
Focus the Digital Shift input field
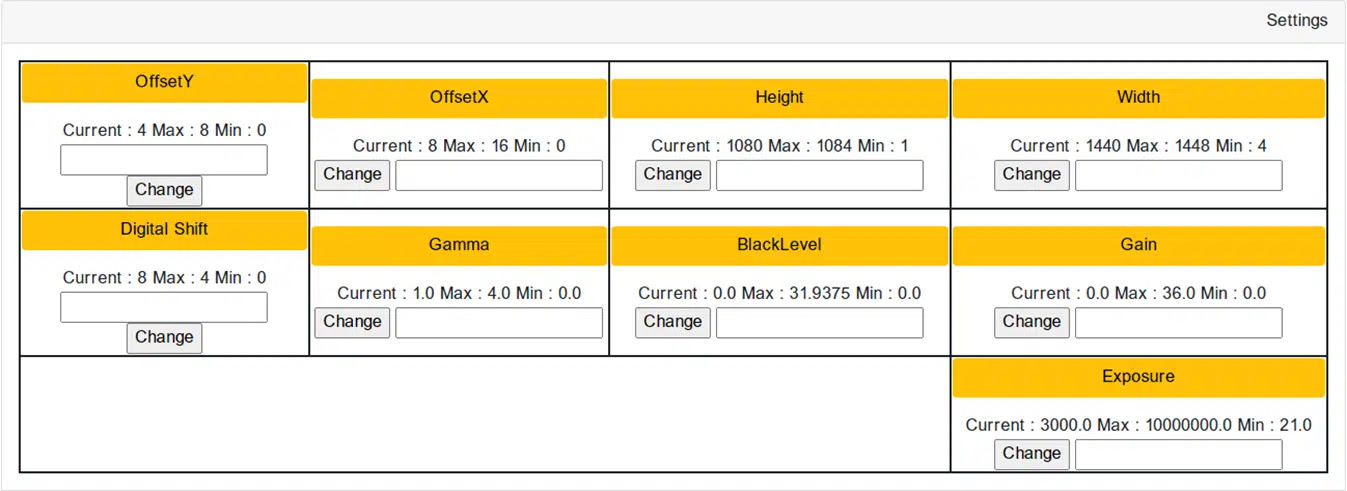point(164,307)
